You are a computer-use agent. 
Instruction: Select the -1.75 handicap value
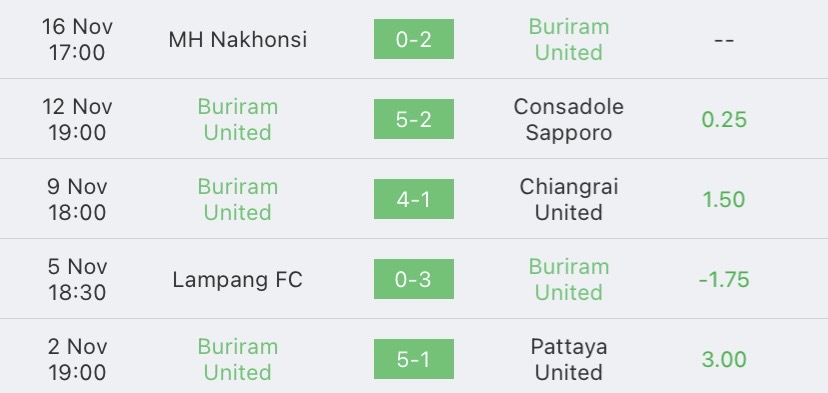[724, 280]
